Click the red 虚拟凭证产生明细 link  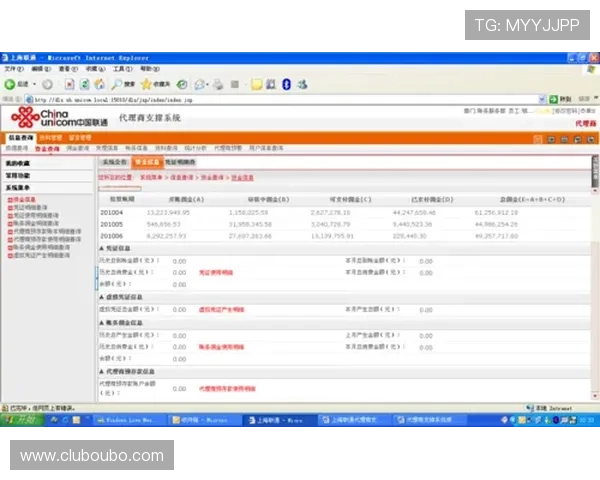pyautogui.click(x=222, y=310)
